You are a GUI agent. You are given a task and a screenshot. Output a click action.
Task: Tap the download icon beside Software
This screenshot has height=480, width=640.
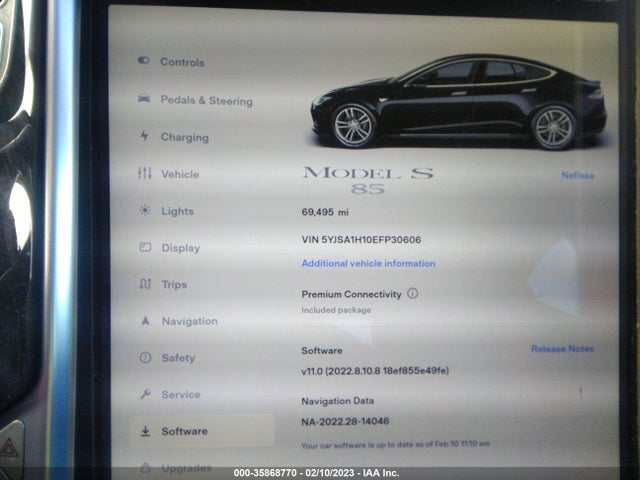tap(145, 431)
